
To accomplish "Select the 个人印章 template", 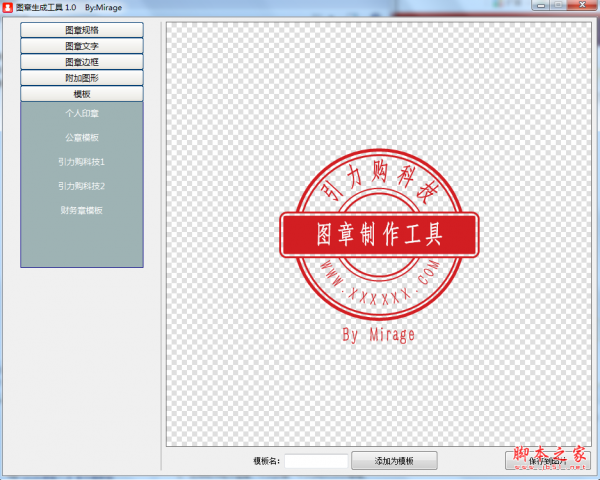I will (x=82, y=114).
